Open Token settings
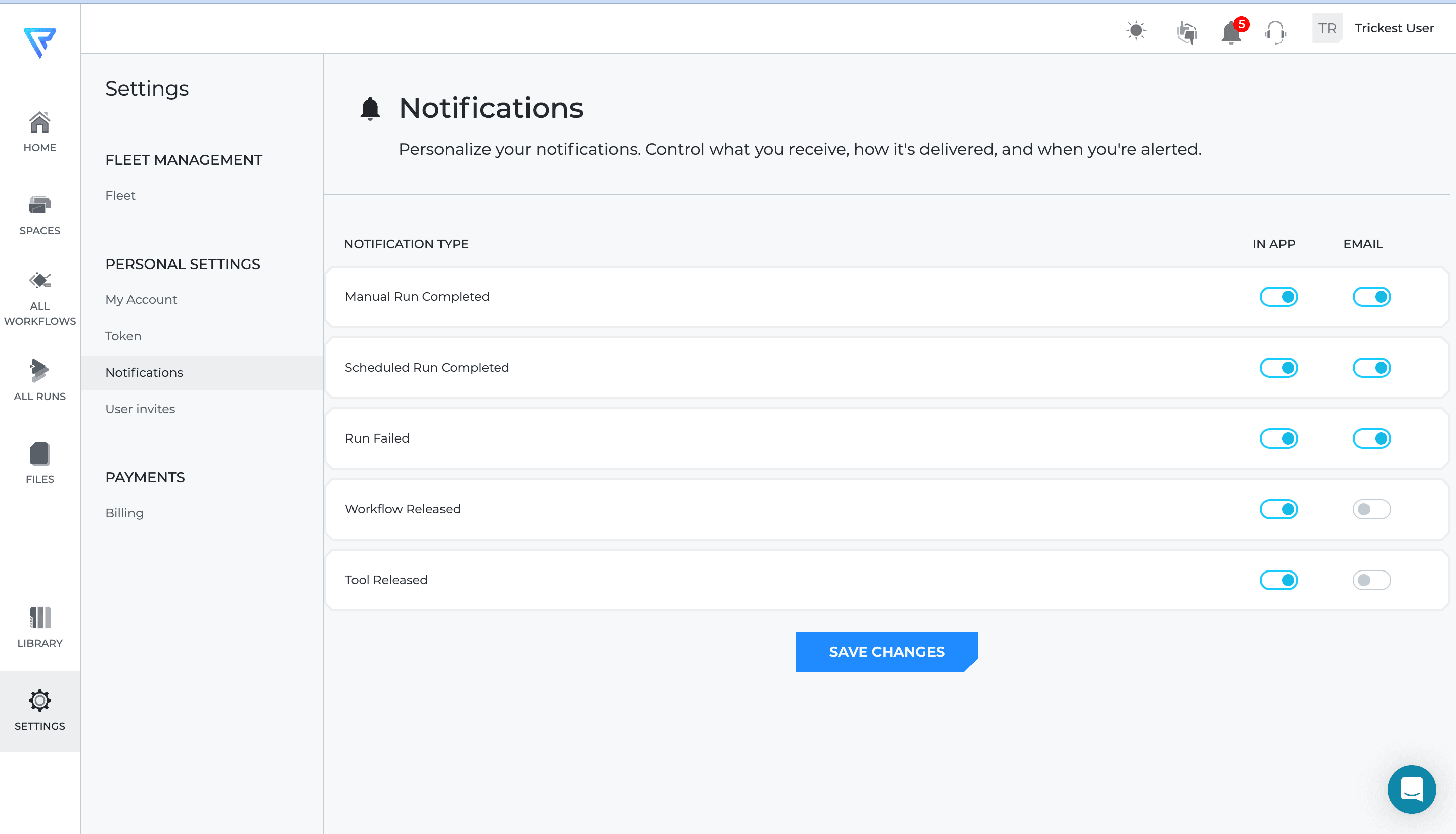1456x834 pixels. (x=123, y=336)
